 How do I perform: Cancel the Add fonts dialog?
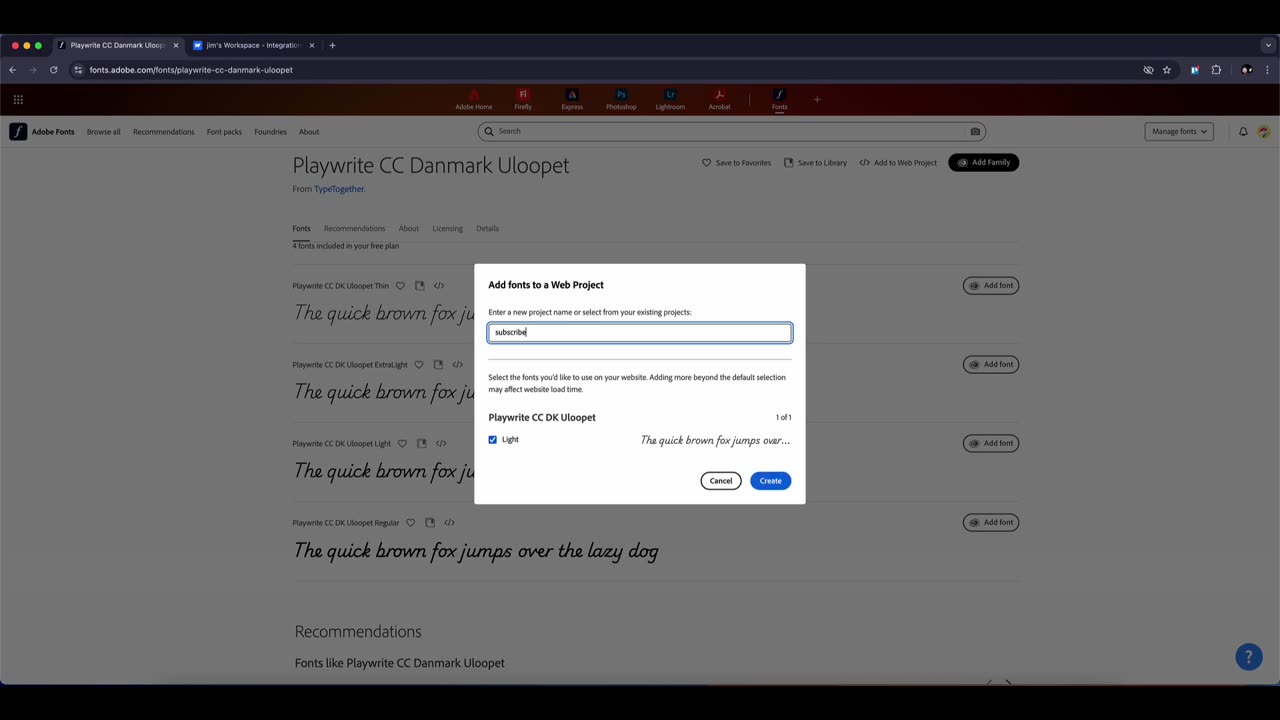click(721, 481)
